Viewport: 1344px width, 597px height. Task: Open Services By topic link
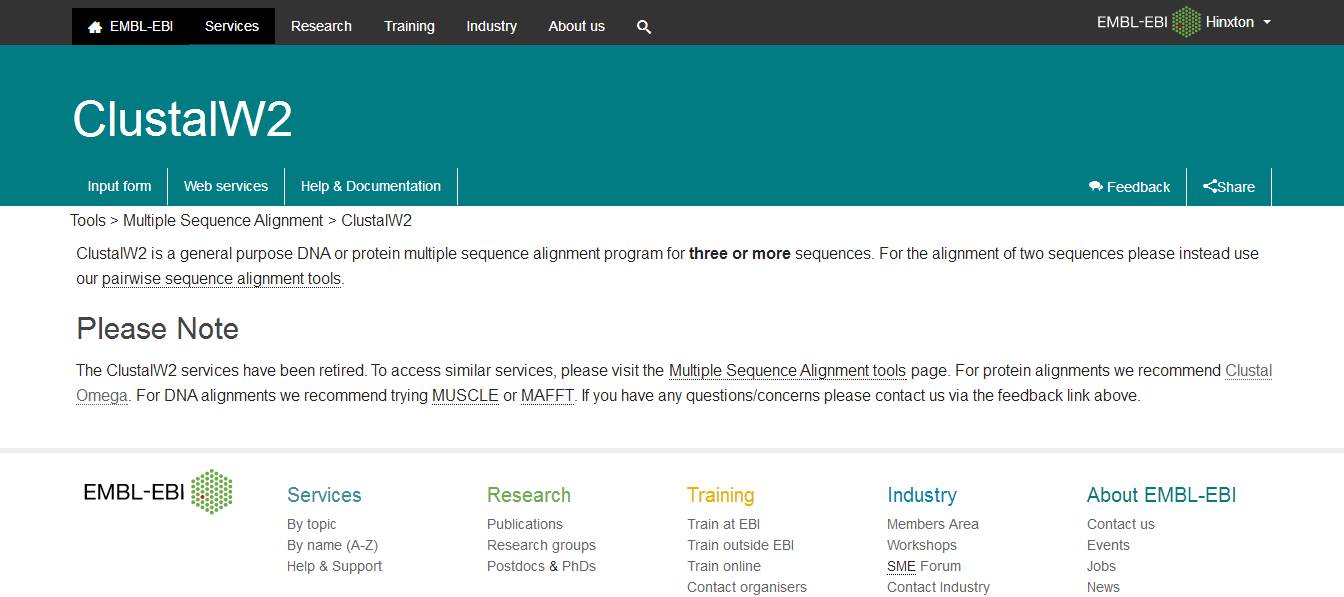tap(312, 524)
